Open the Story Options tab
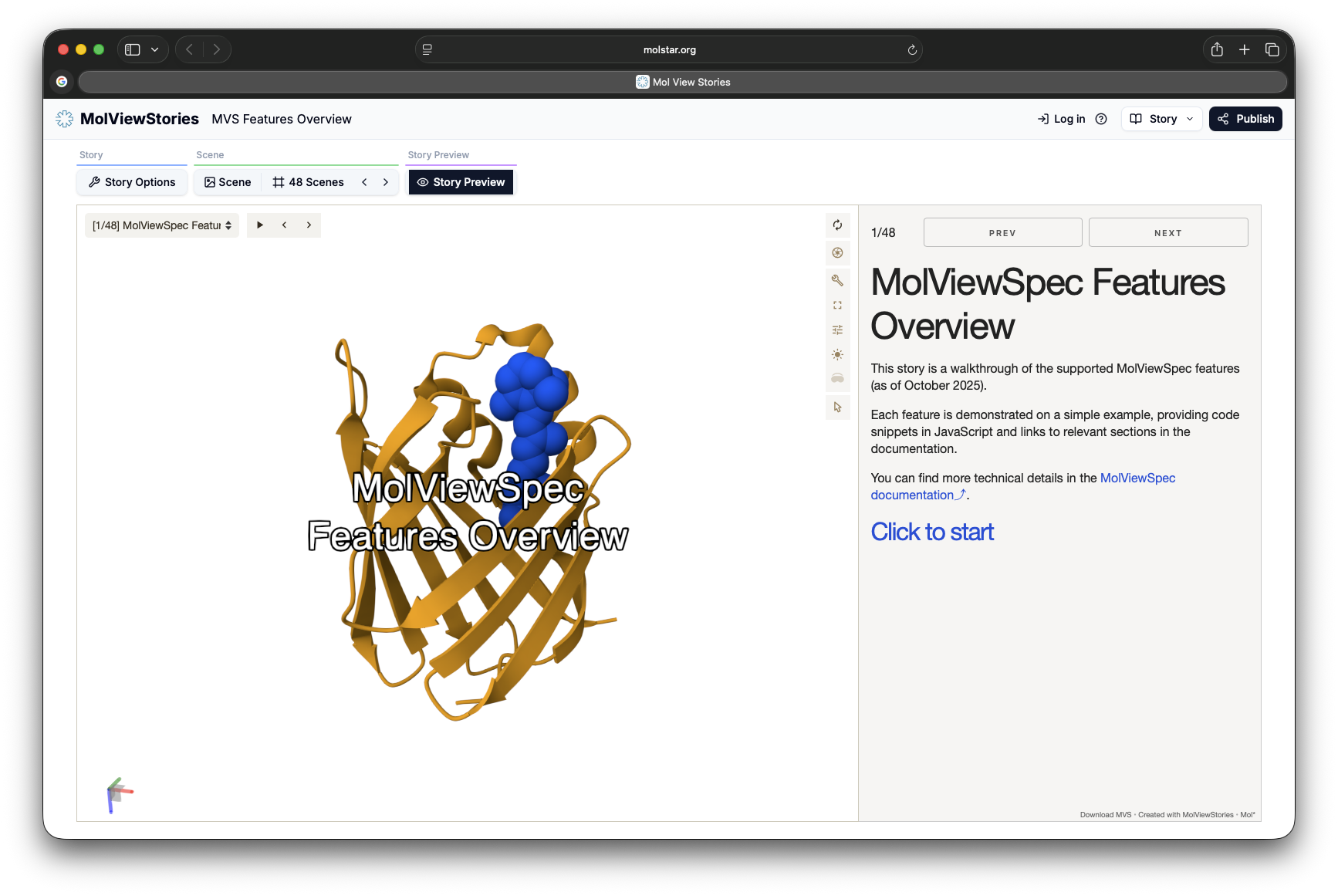The width and height of the screenshot is (1338, 896). tap(132, 182)
